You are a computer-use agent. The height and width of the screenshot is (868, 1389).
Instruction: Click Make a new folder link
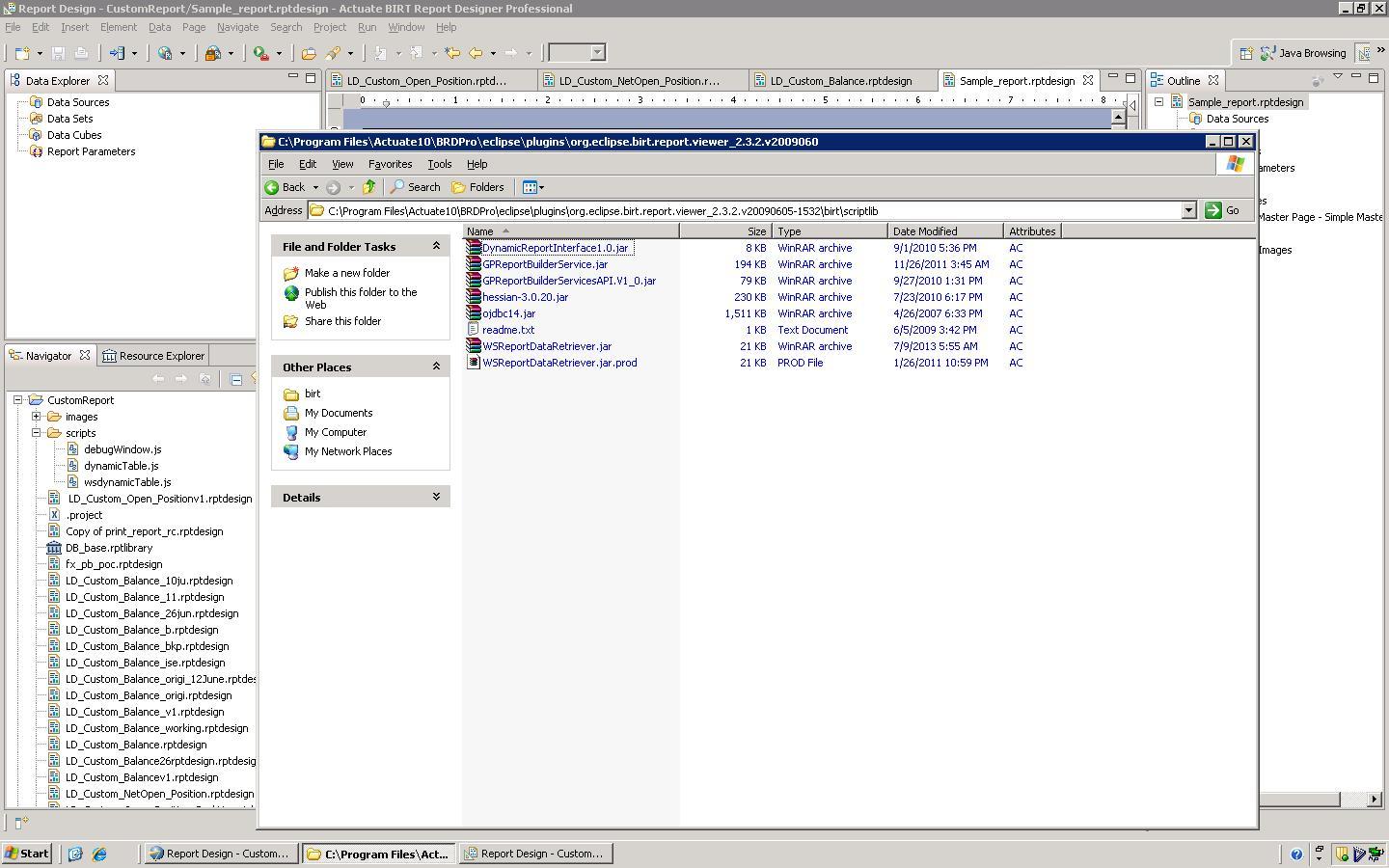[347, 273]
